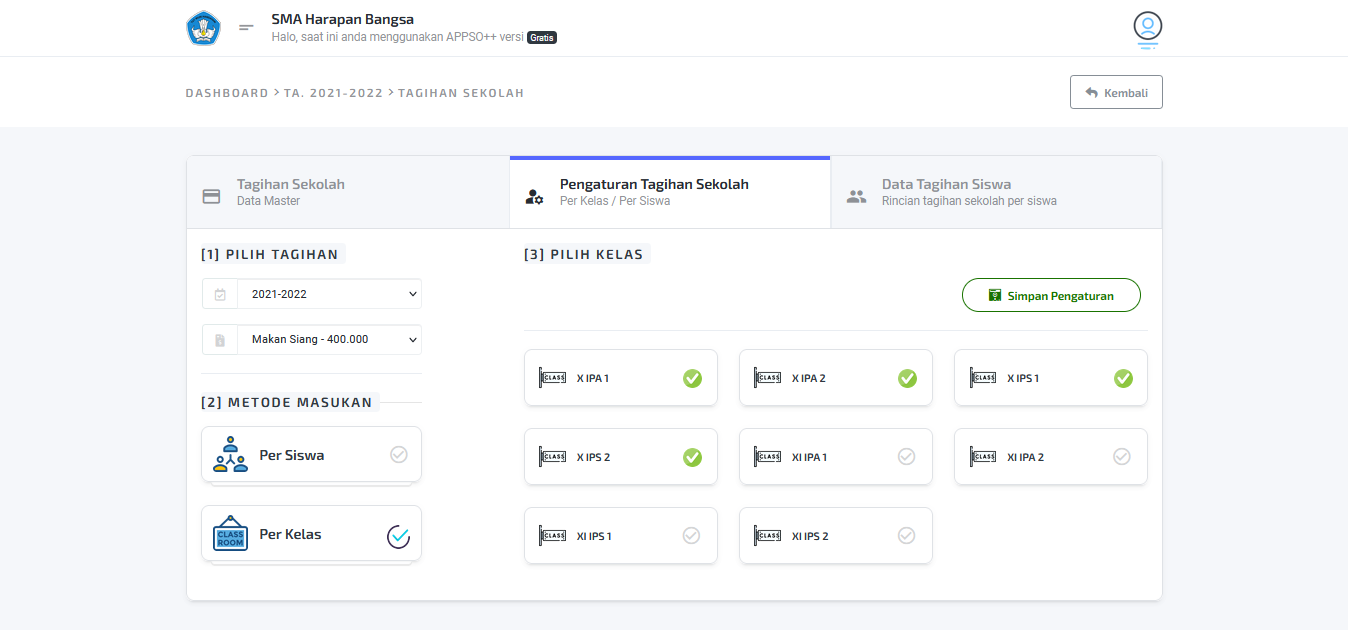
Task: Click the Per Siswa students group icon
Action: coord(230,455)
